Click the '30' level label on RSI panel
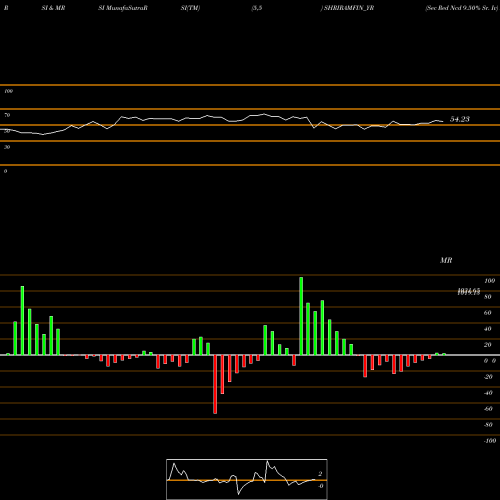The image size is (500, 500). coord(7,147)
